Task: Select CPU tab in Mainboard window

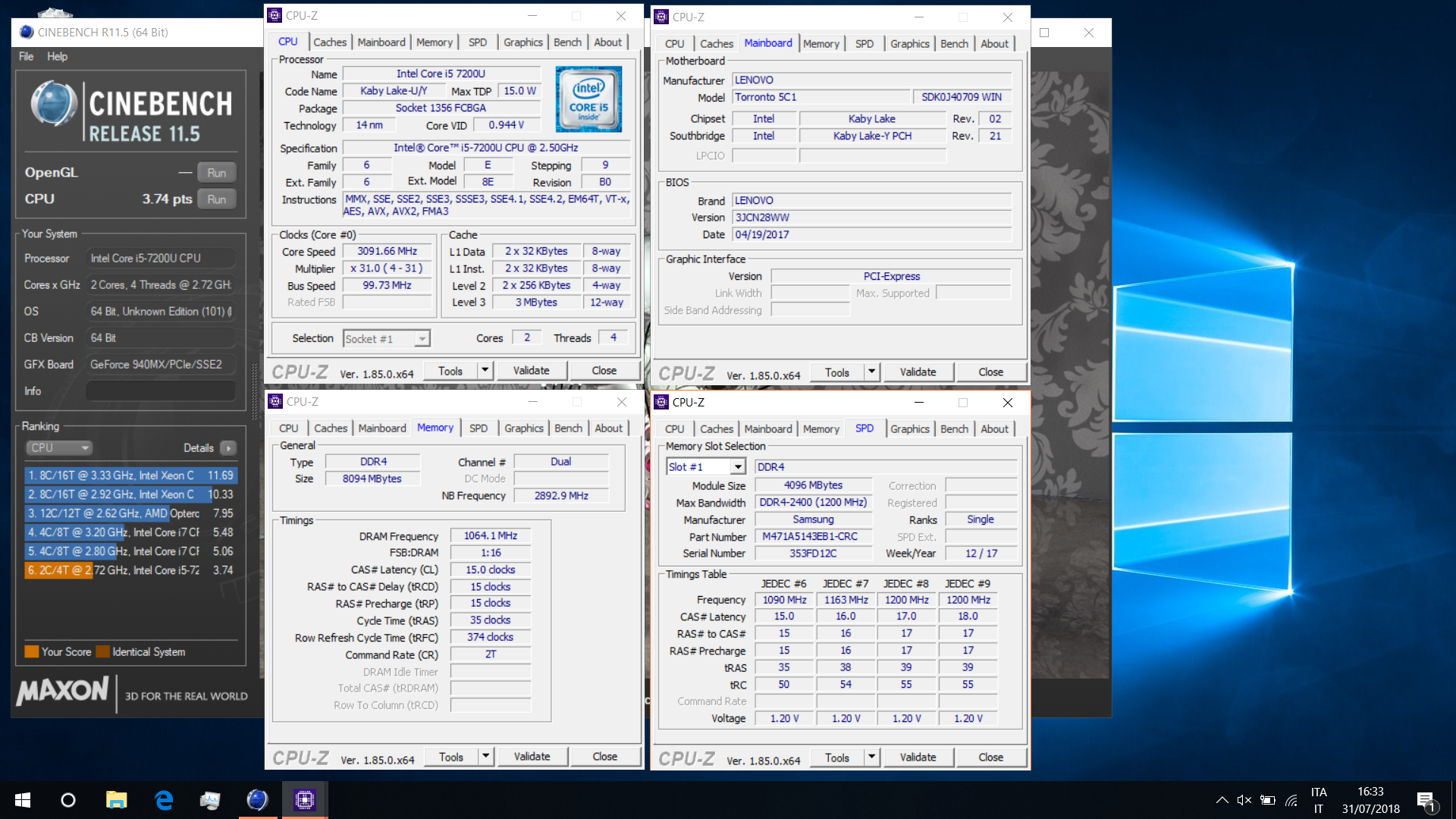Action: coord(674,44)
